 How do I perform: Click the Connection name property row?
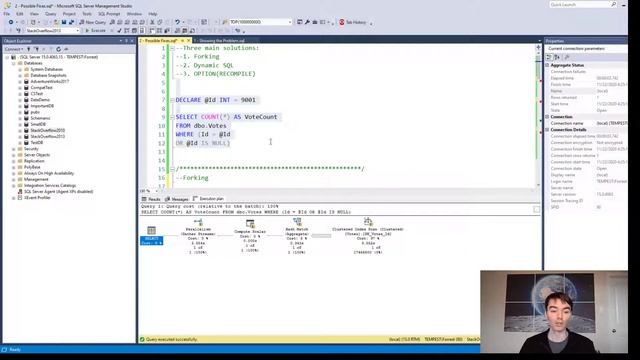pos(587,123)
